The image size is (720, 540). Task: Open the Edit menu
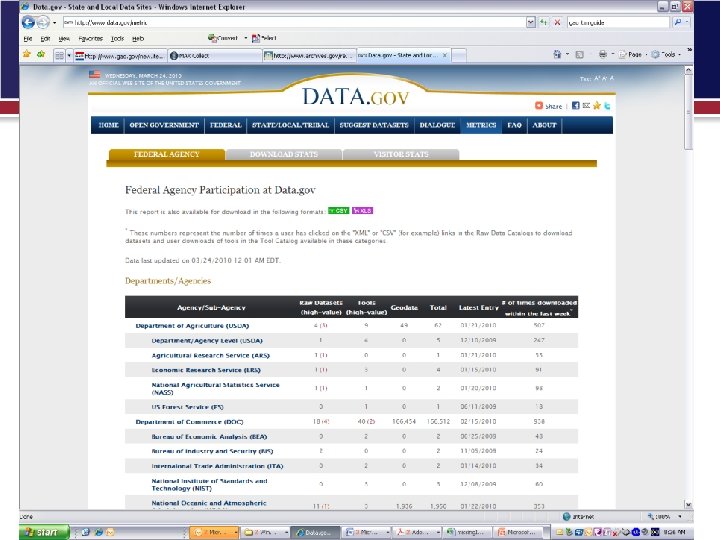coord(45,39)
